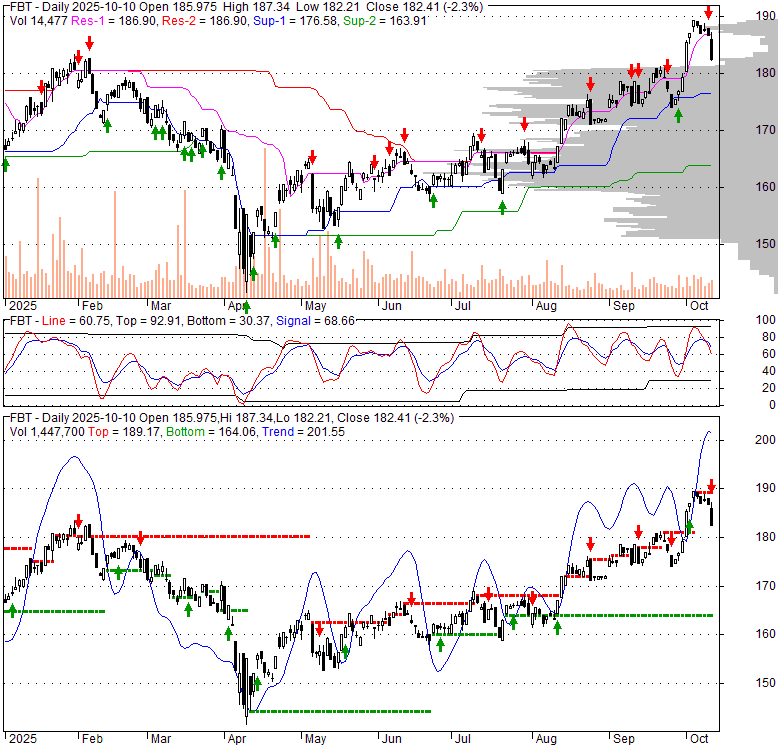Viewport: 780px width, 745px height.
Task: Click the Bottom = 164.06 label in bottom chart
Action: [x=211, y=432]
